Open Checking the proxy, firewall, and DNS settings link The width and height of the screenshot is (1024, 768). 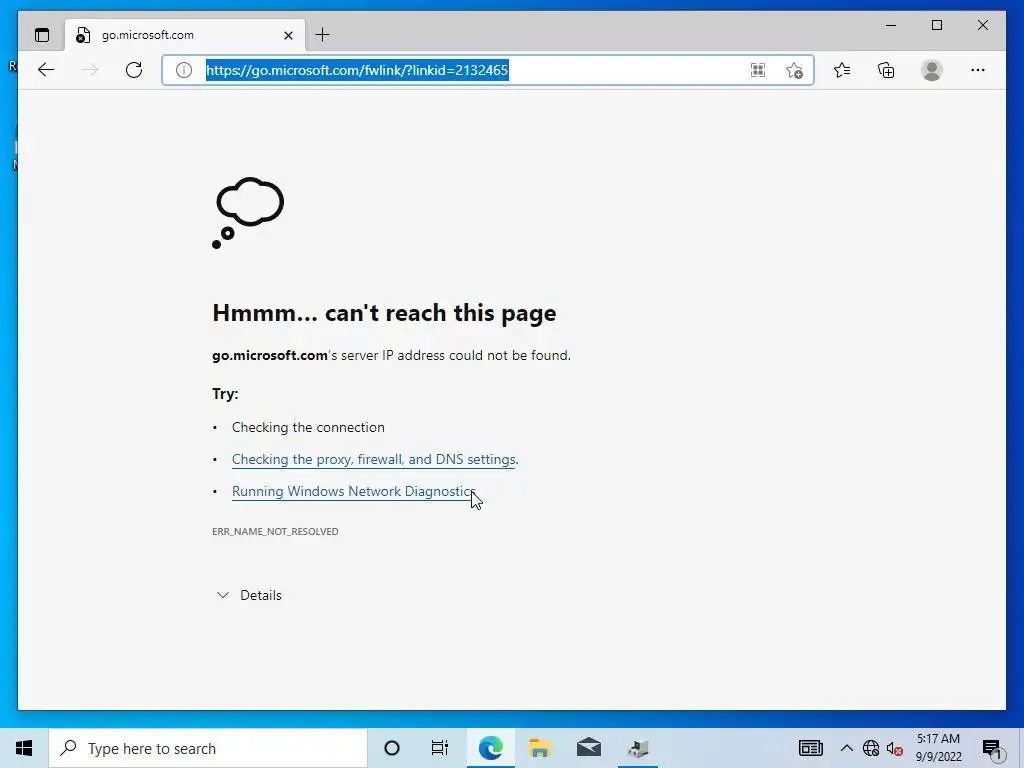tap(375, 460)
